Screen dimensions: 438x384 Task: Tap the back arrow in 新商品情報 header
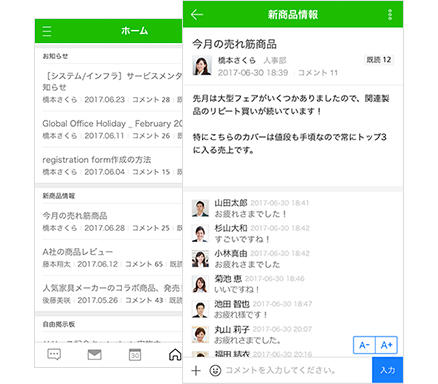pos(197,14)
